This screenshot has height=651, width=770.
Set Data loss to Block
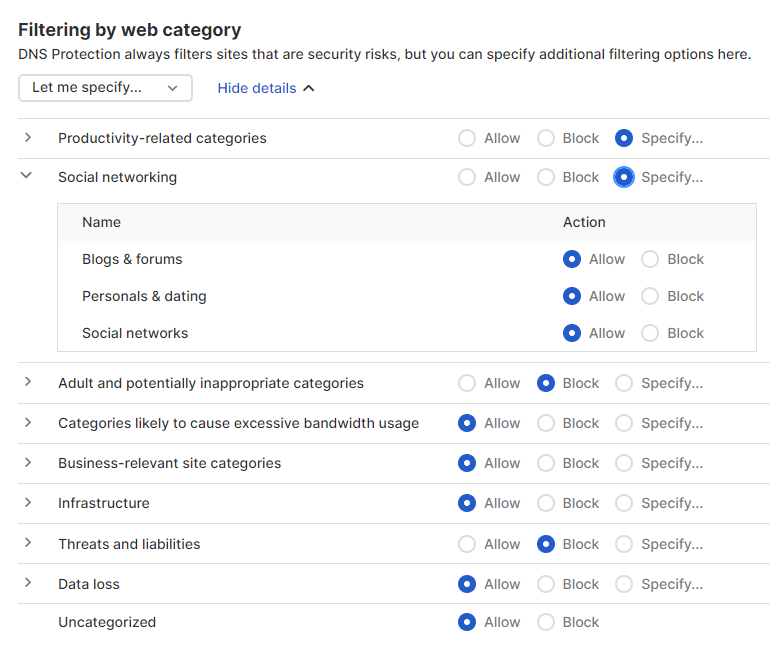pos(546,584)
